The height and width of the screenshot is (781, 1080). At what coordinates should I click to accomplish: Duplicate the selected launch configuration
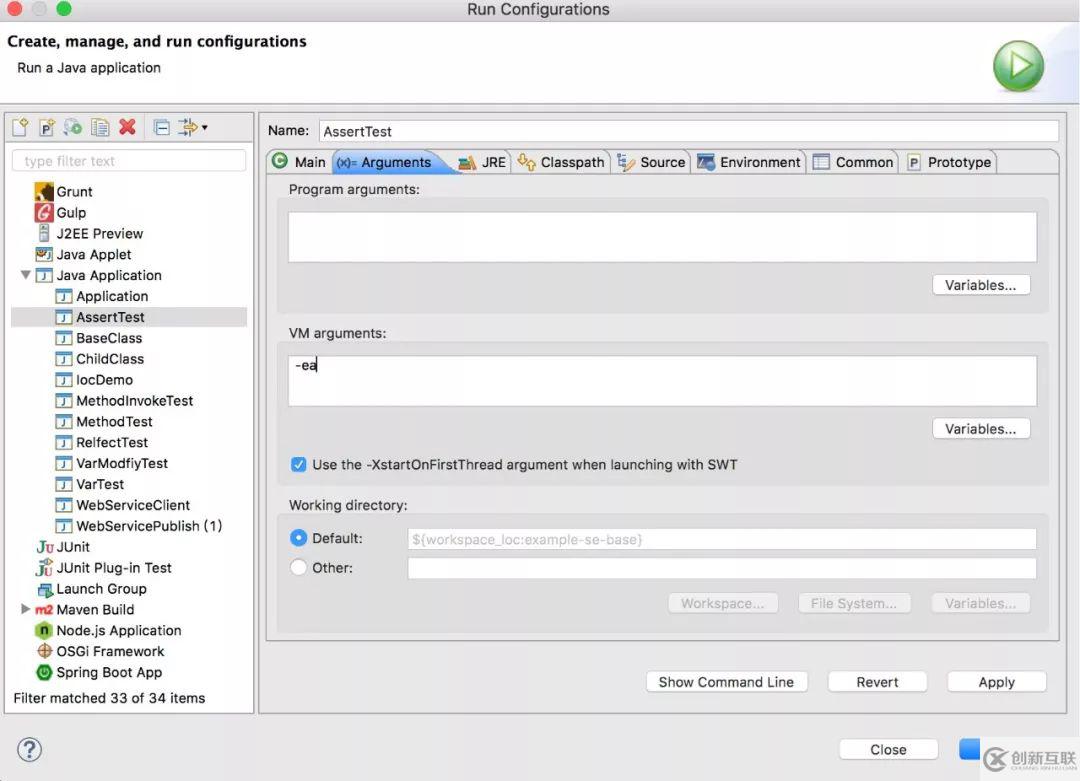pos(100,127)
